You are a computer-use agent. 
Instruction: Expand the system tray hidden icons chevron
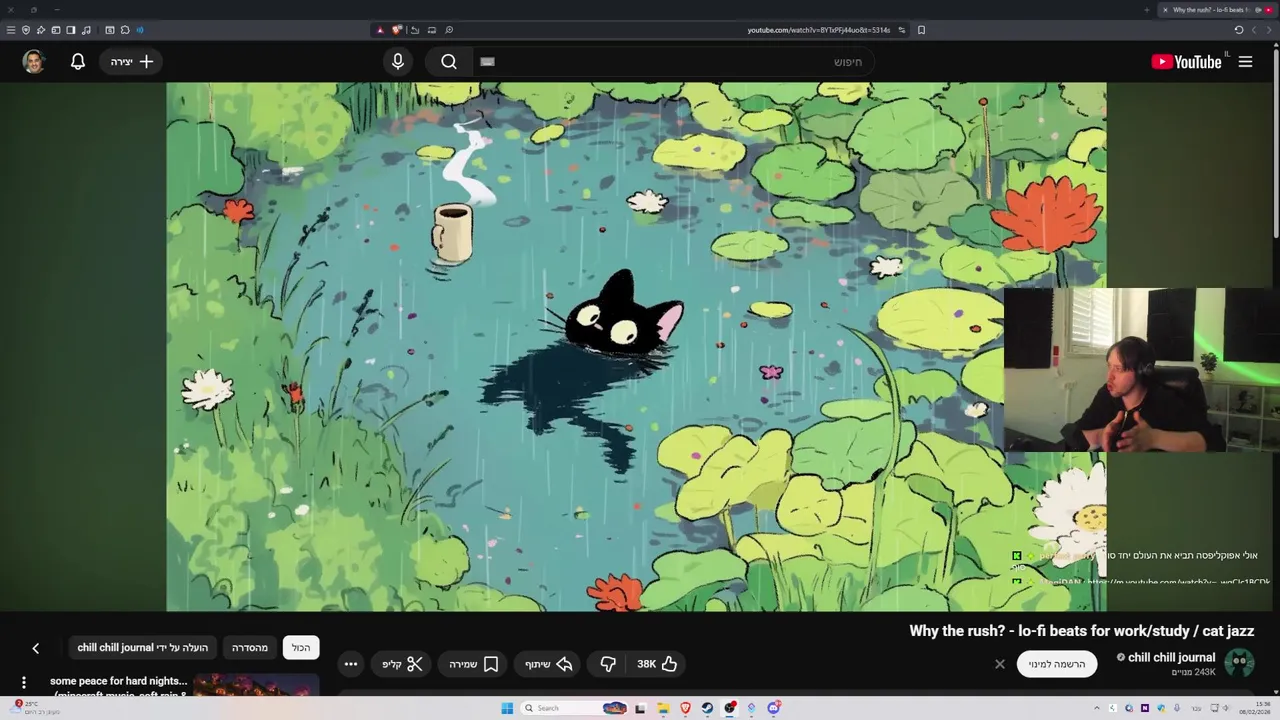click(x=1097, y=708)
